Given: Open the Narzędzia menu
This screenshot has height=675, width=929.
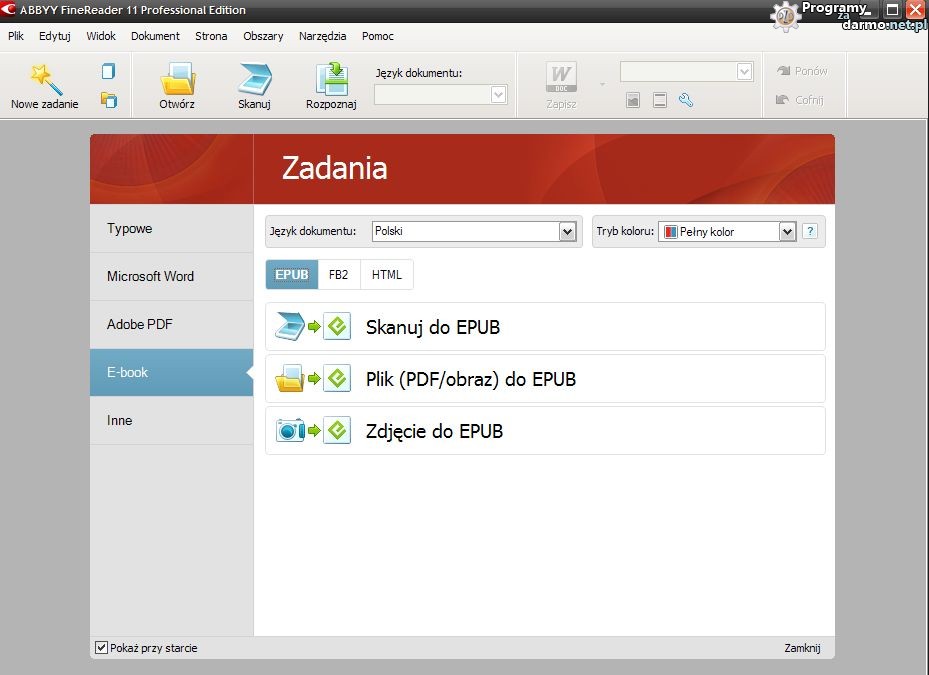Looking at the screenshot, I should pos(322,36).
